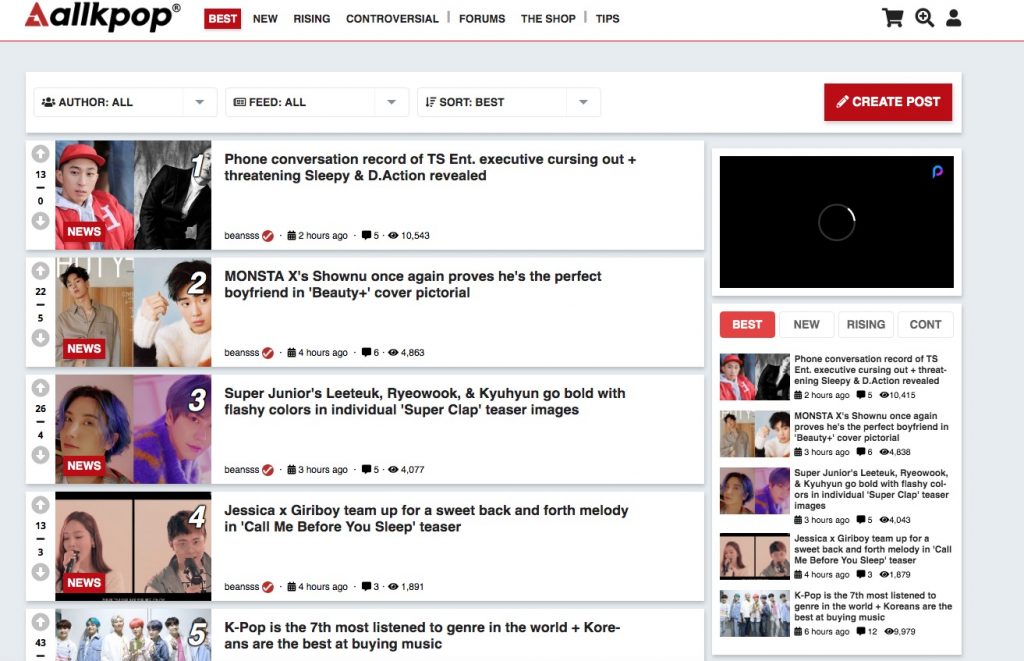Go to the allkpop home logo

[103, 17]
